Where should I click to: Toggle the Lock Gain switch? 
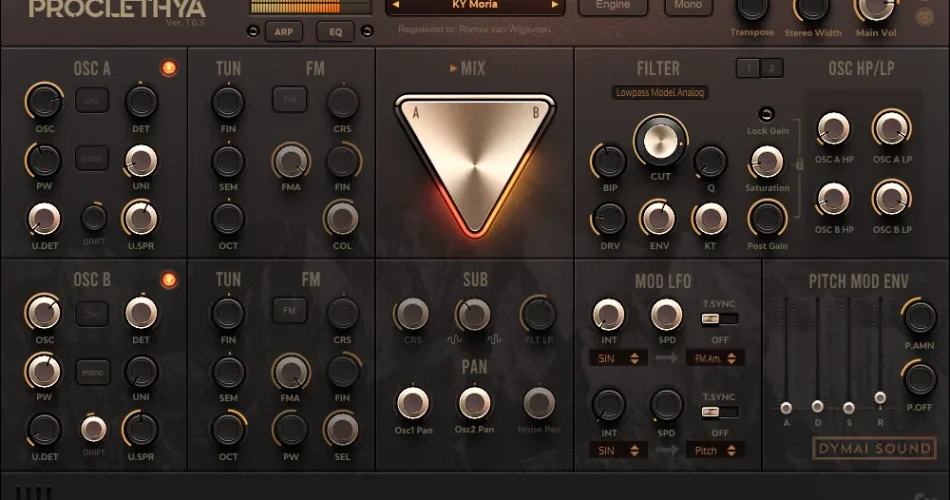766,114
